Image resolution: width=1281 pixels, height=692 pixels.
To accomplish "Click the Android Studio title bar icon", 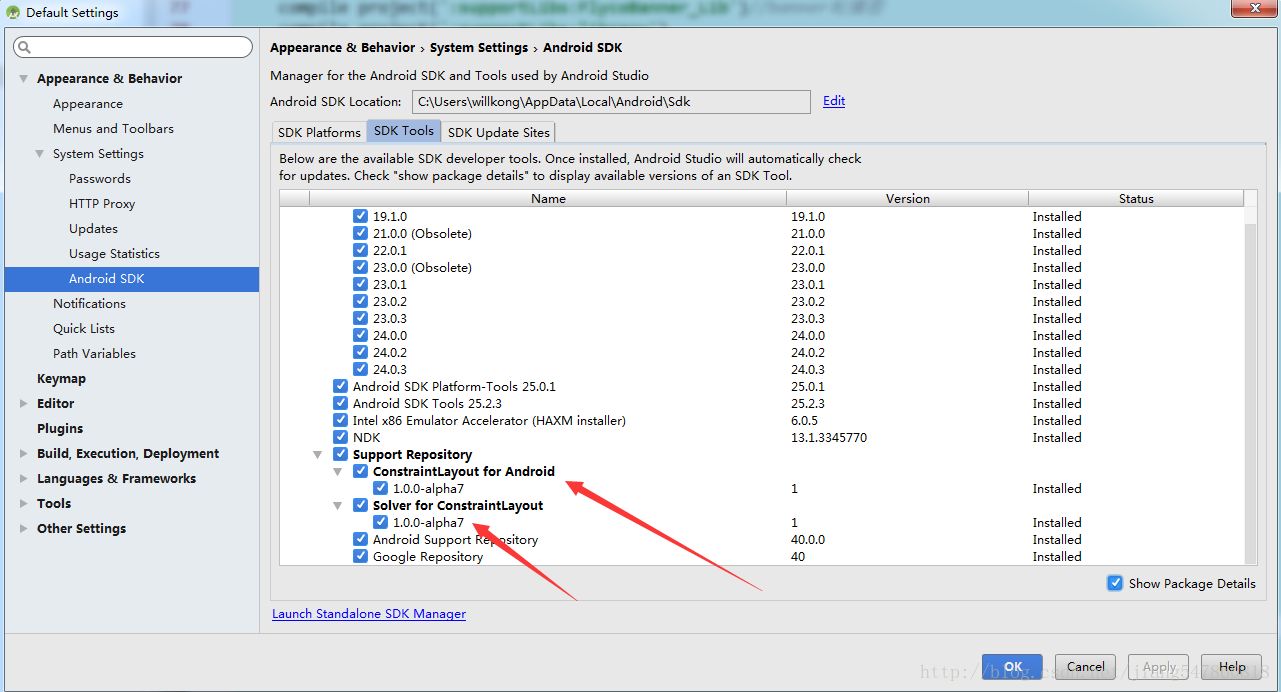I will click(13, 13).
